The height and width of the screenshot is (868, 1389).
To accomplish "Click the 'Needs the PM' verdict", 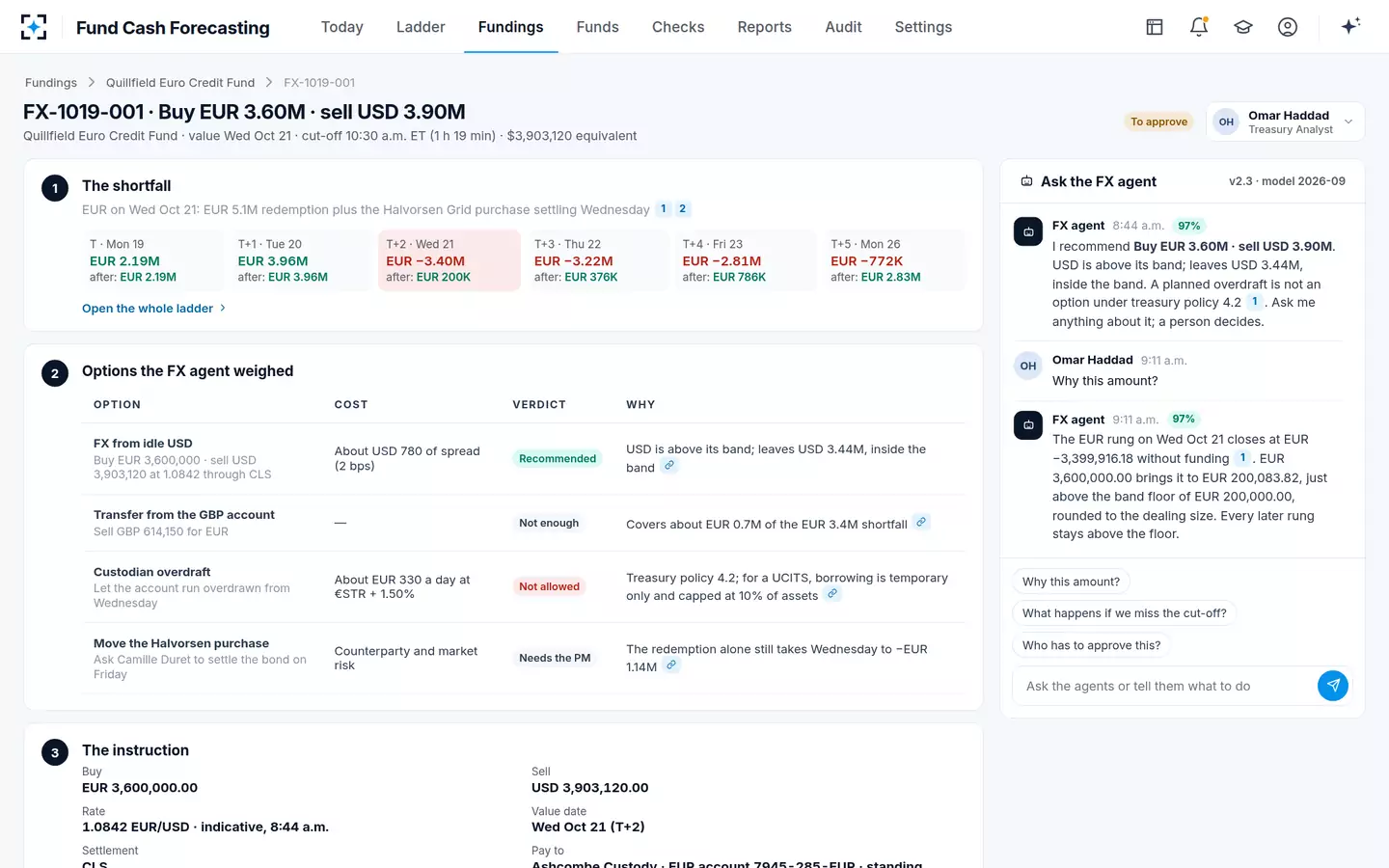I will [x=555, y=658].
